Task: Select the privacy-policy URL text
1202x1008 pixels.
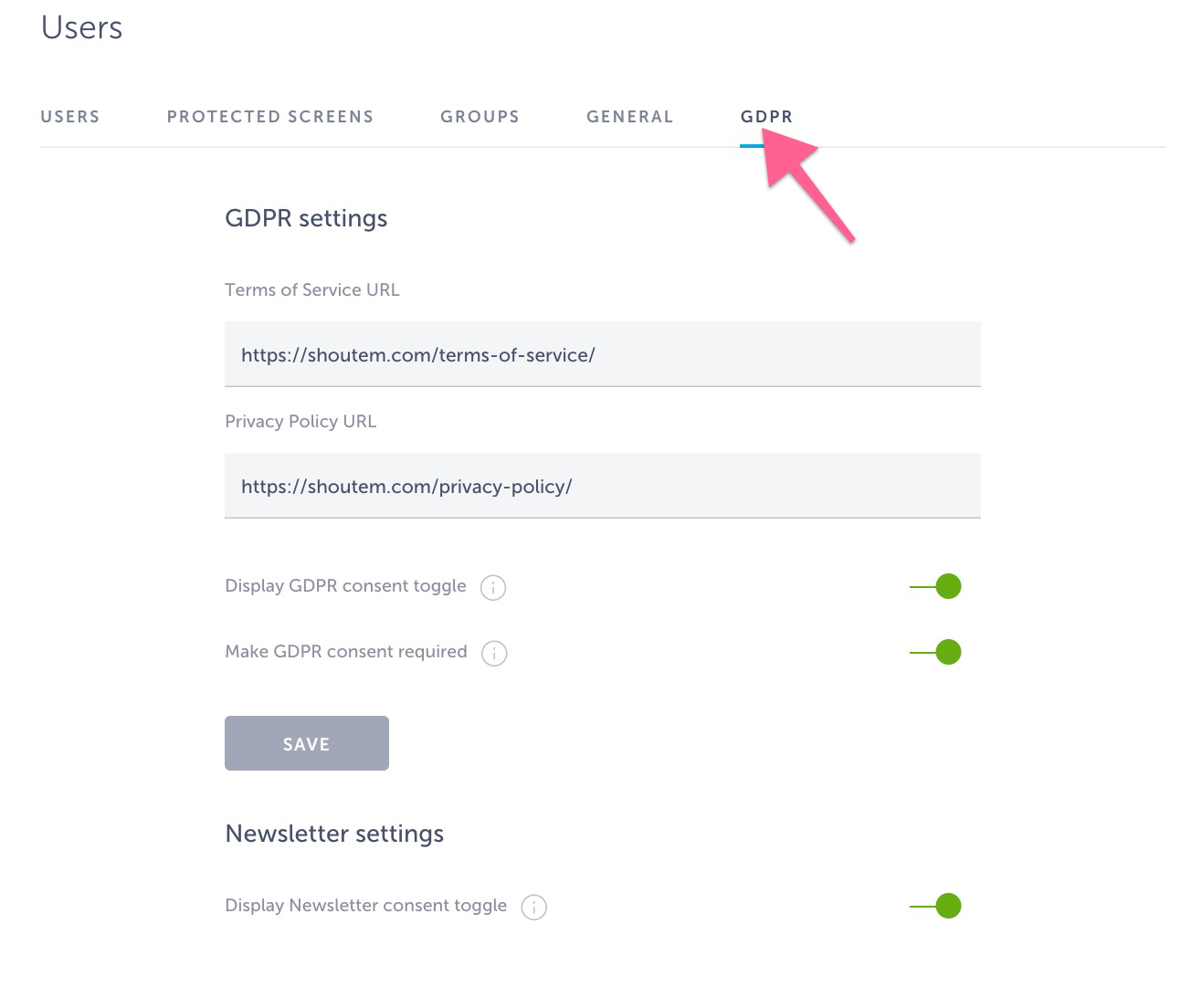Action: (406, 486)
